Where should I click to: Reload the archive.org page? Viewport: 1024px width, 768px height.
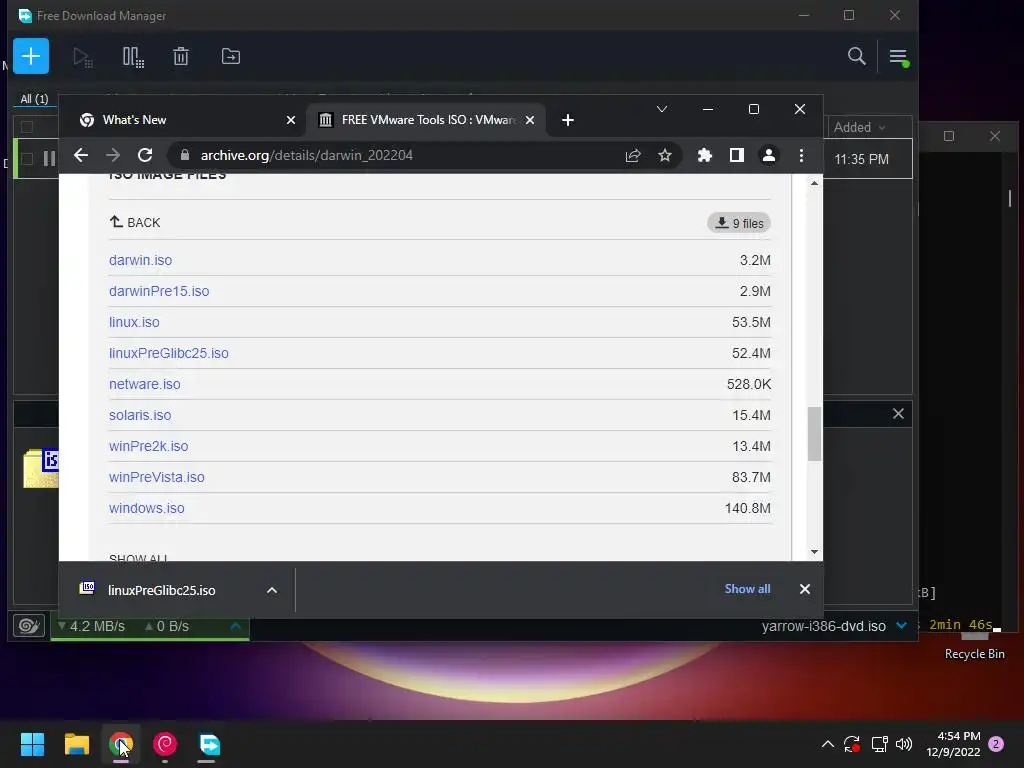[x=145, y=155]
